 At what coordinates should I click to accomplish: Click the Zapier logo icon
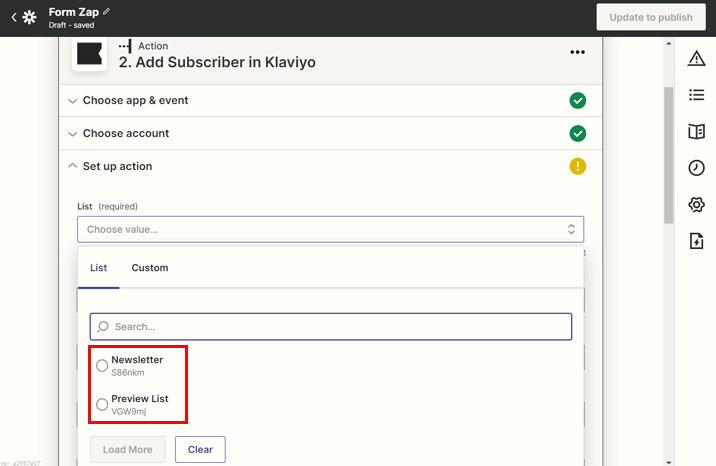coord(30,18)
